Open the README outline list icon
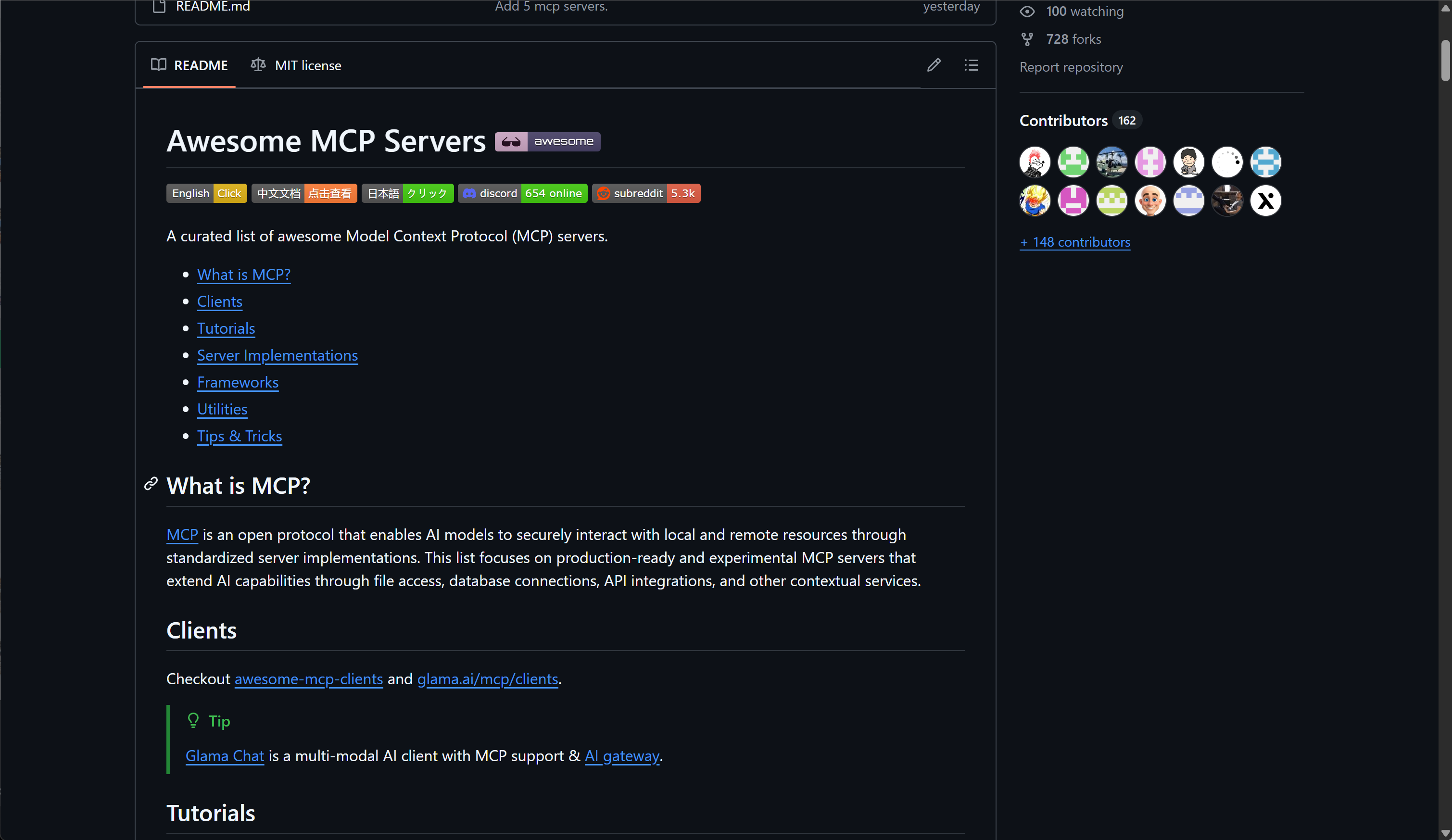Screen dimensions: 1452x840 point(971,65)
